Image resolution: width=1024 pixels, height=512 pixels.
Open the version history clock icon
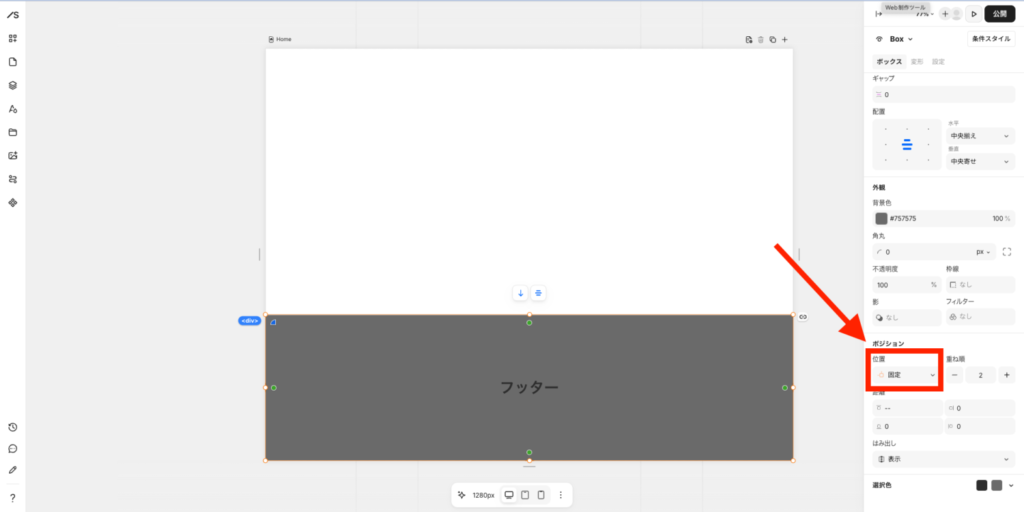coord(13,427)
